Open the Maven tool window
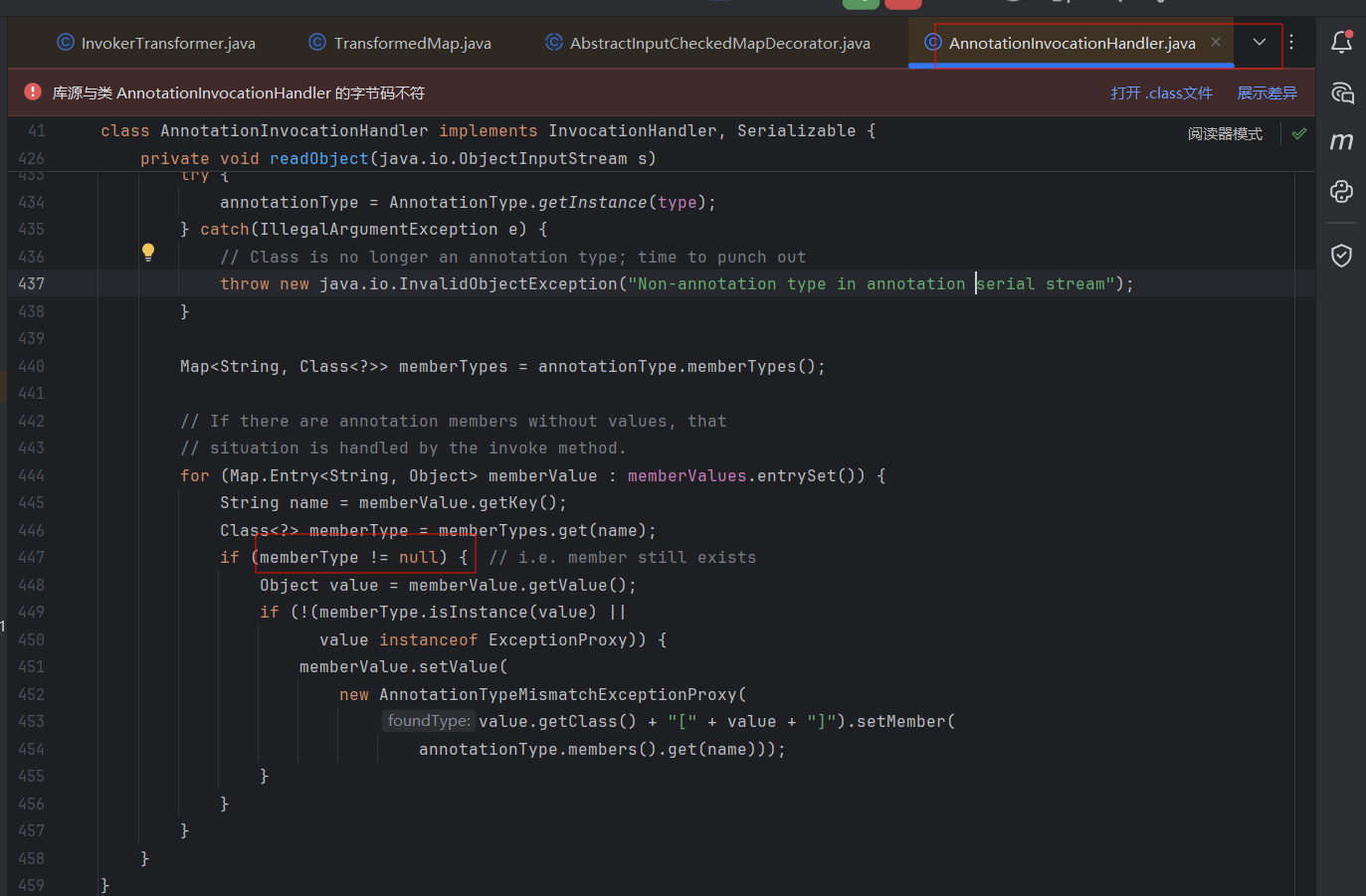This screenshot has height=896, width=1366. coord(1341,141)
